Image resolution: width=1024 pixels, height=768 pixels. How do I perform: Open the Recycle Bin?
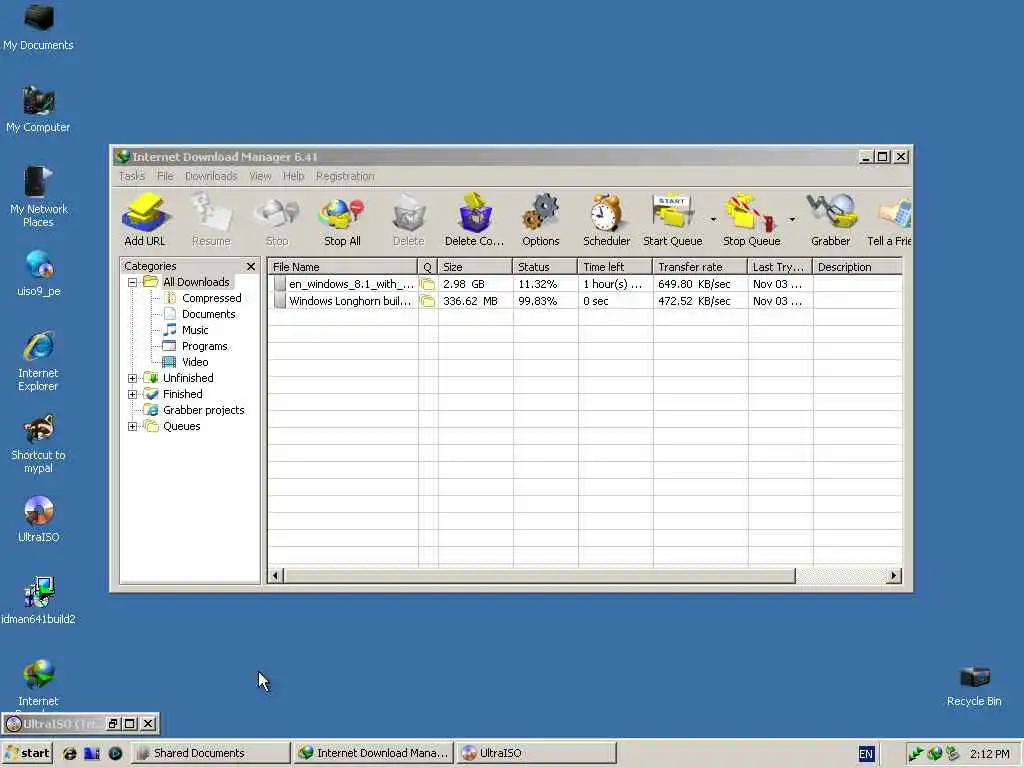click(x=974, y=686)
